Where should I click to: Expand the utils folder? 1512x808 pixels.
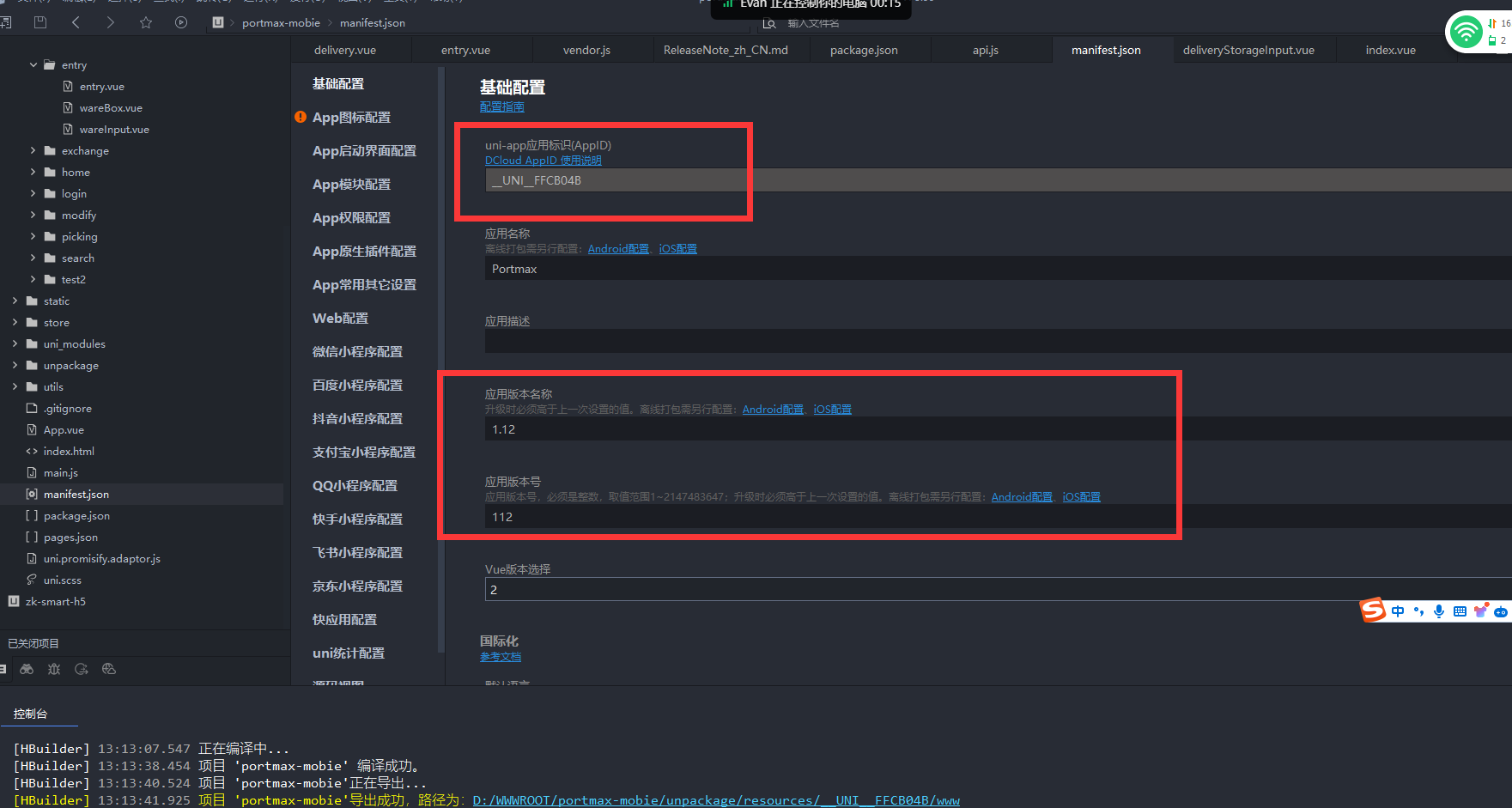click(15, 386)
